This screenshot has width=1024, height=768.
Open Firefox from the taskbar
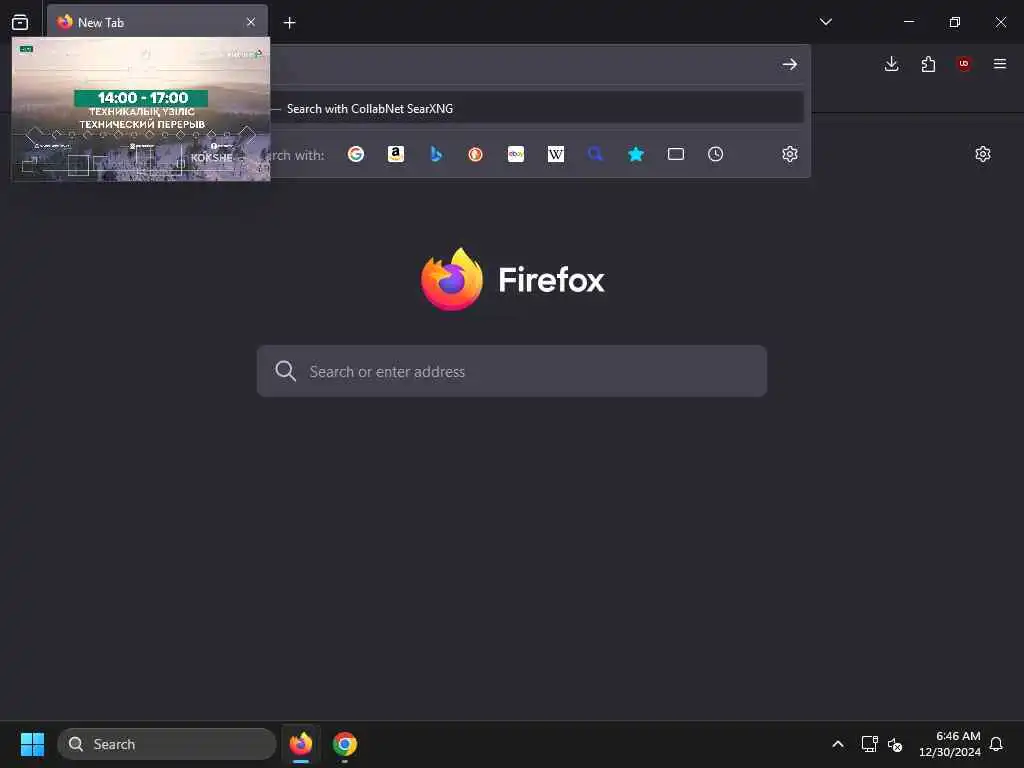pos(300,744)
